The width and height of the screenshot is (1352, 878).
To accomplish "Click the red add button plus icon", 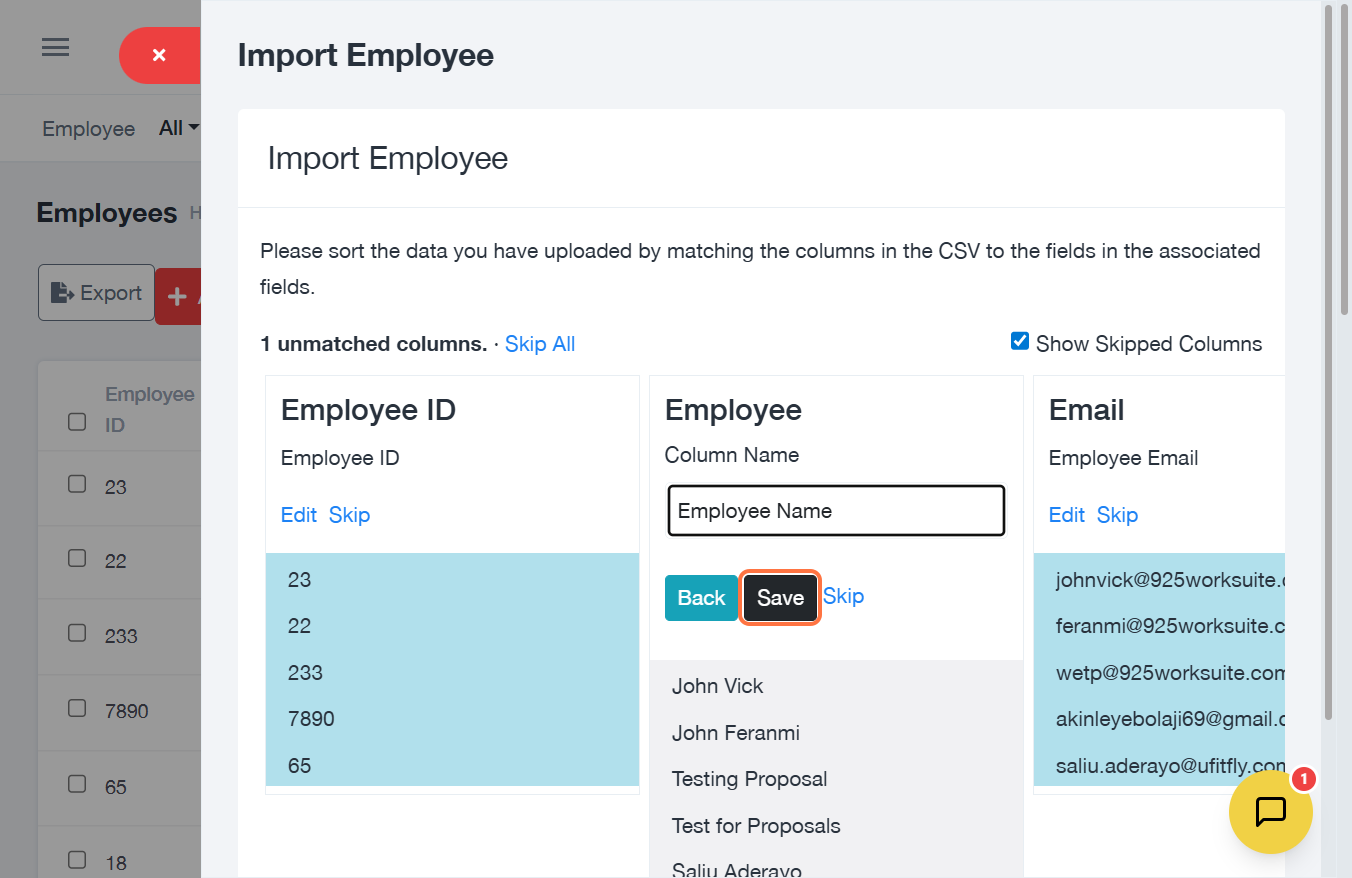I will [x=178, y=296].
